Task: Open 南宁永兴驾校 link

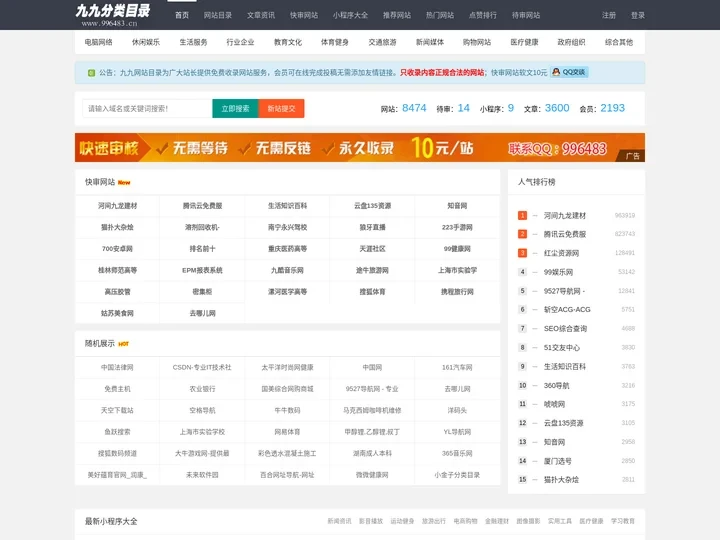Action: pyautogui.click(x=287, y=227)
